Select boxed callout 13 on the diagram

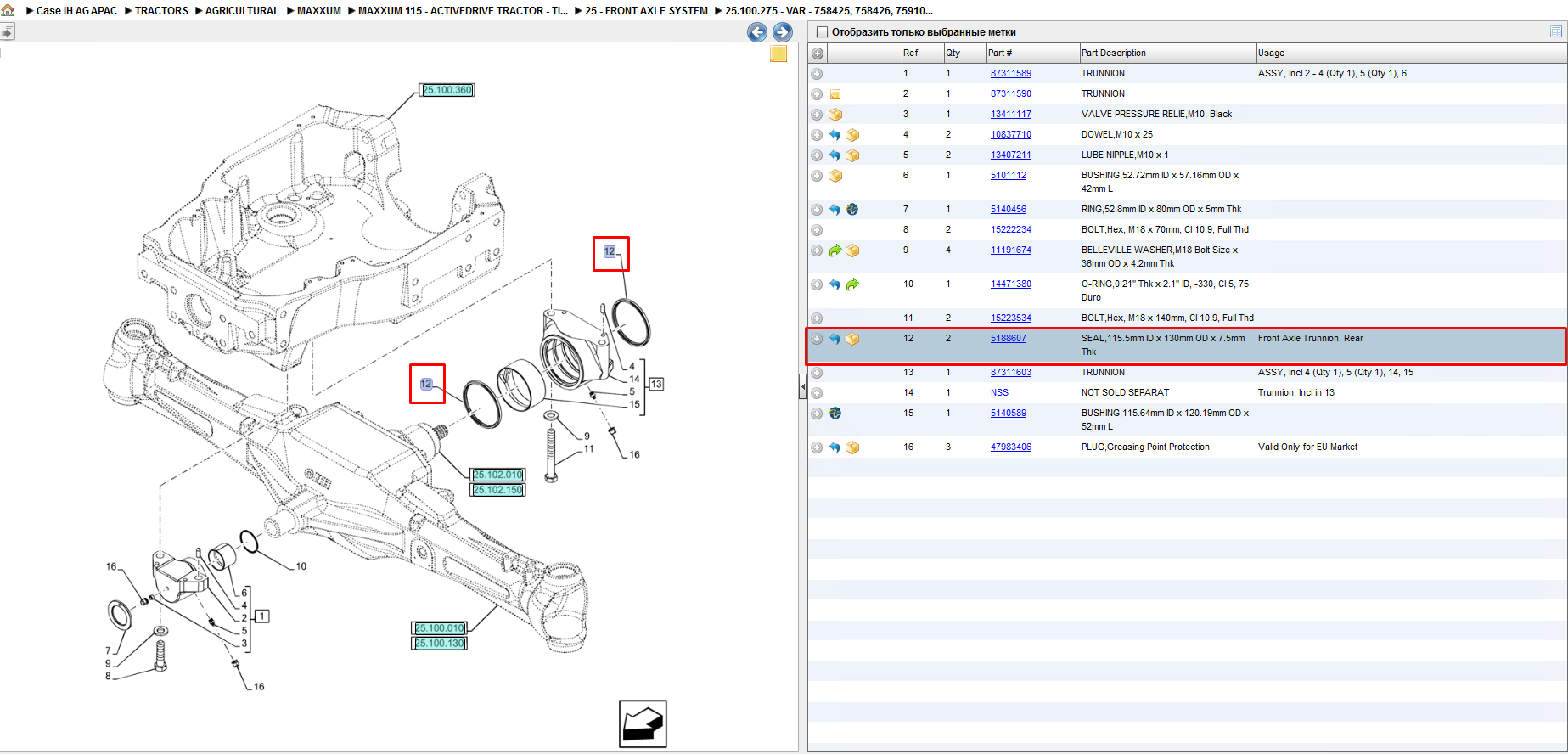656,385
